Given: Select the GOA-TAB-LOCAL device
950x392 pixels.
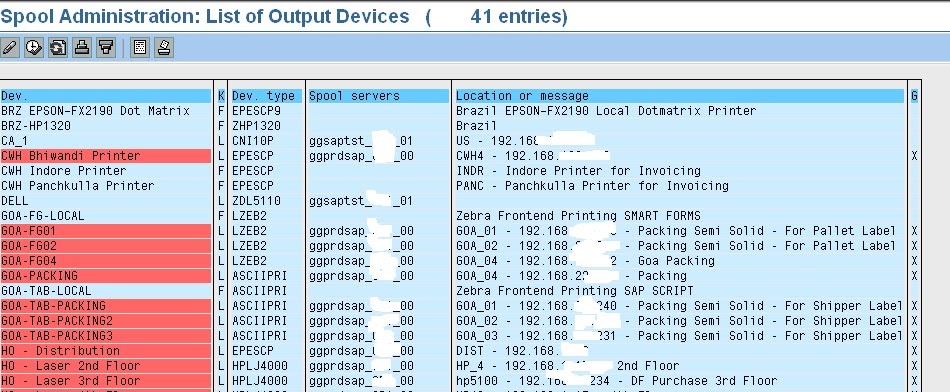Looking at the screenshot, I should [46, 291].
